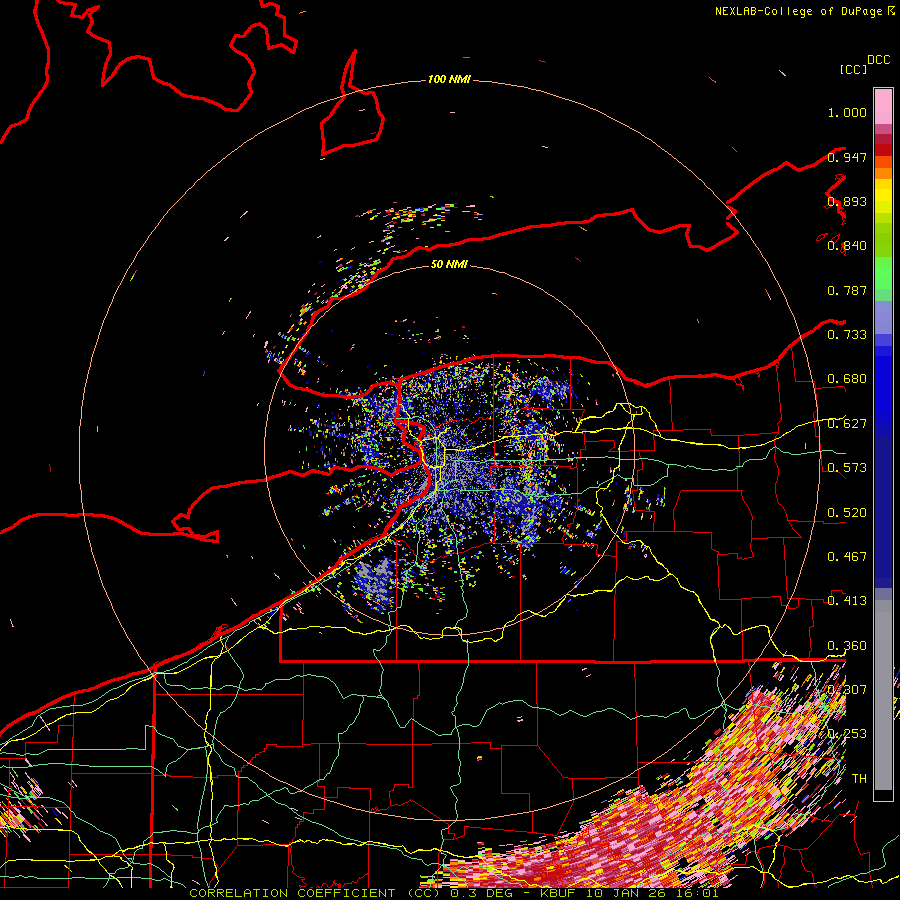900x900 pixels.
Task: Click the CORRELATION COEFFICIENT (CC) caption text
Action: pos(315,893)
